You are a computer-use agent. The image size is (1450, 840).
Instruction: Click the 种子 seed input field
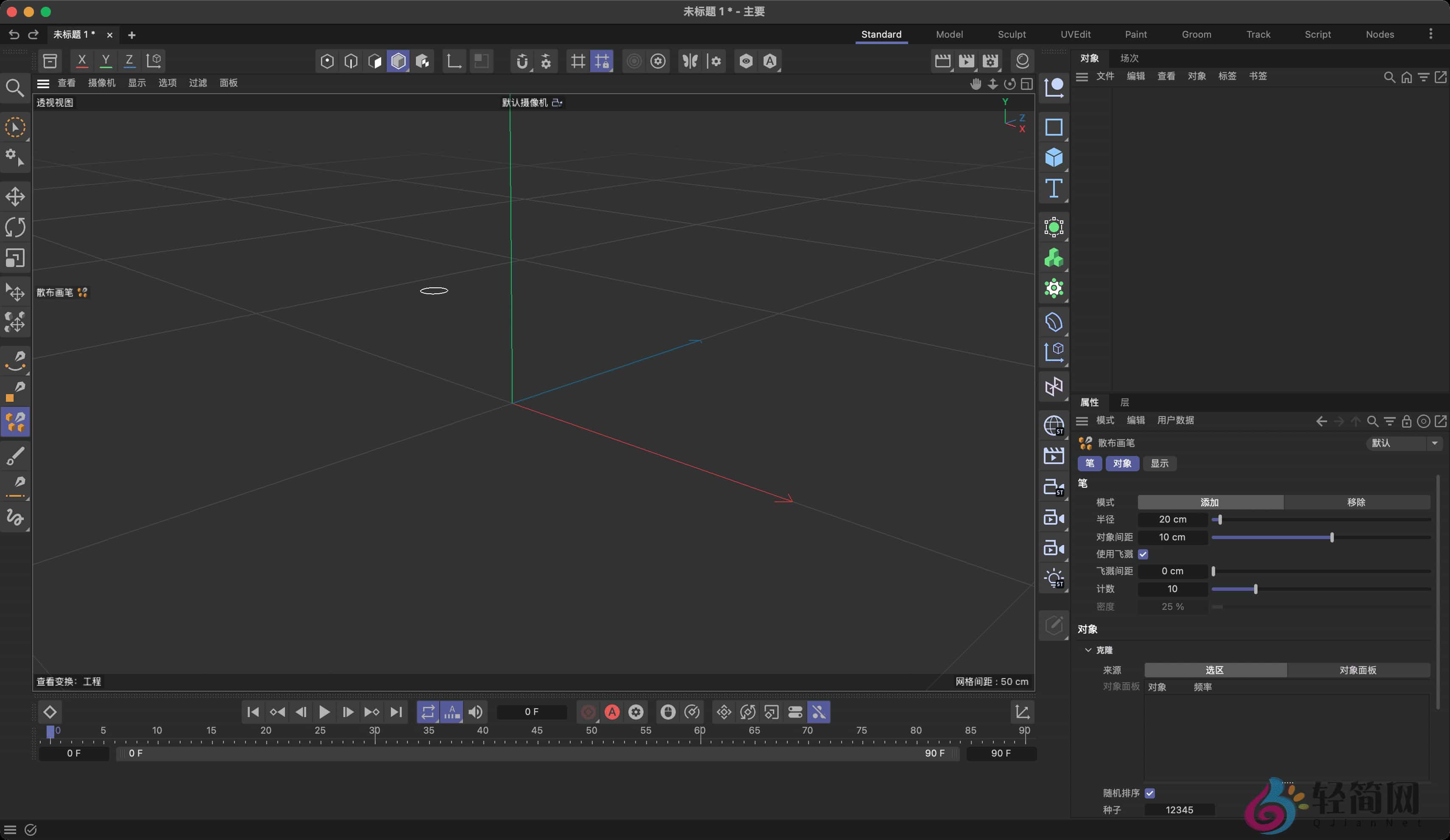coord(1180,809)
